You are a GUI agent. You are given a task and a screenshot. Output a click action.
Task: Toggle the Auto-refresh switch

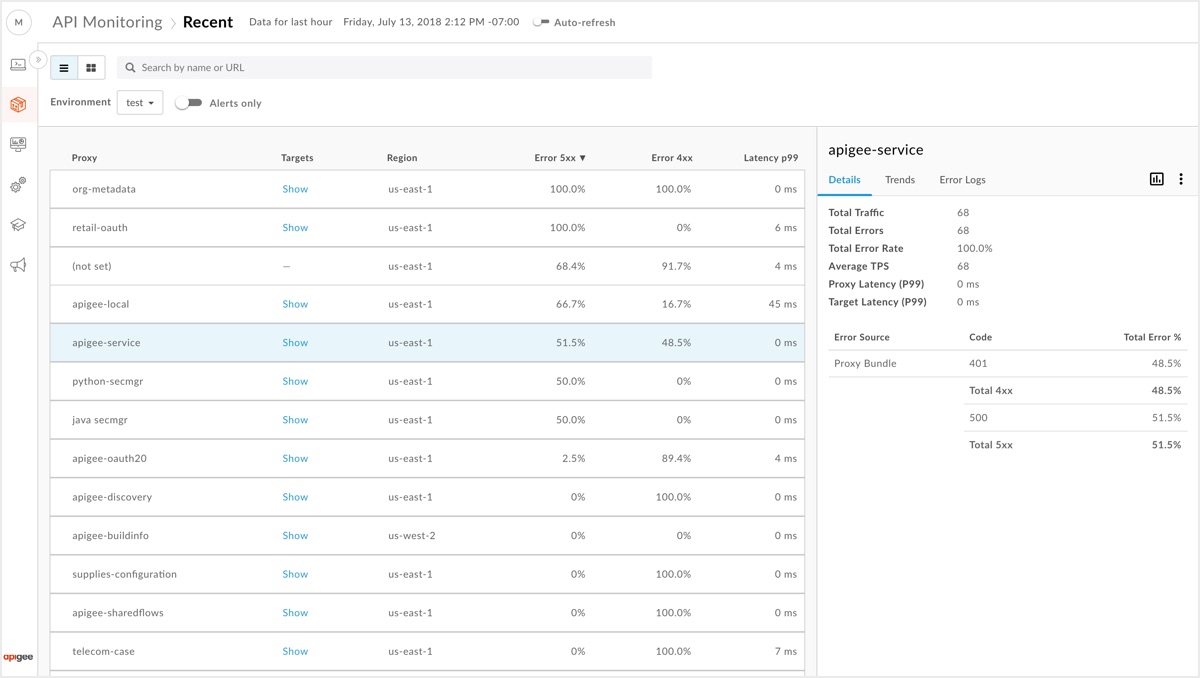(x=541, y=22)
